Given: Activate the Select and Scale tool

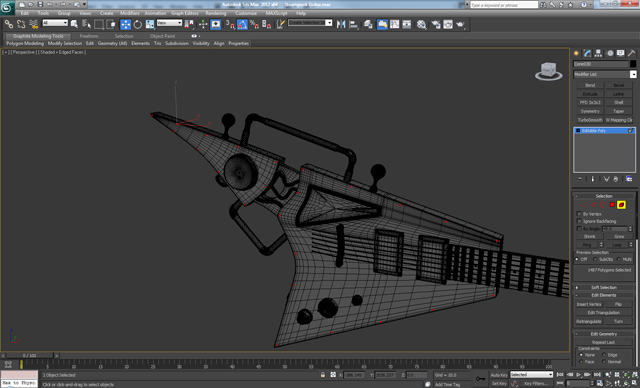Looking at the screenshot, I should 150,24.
